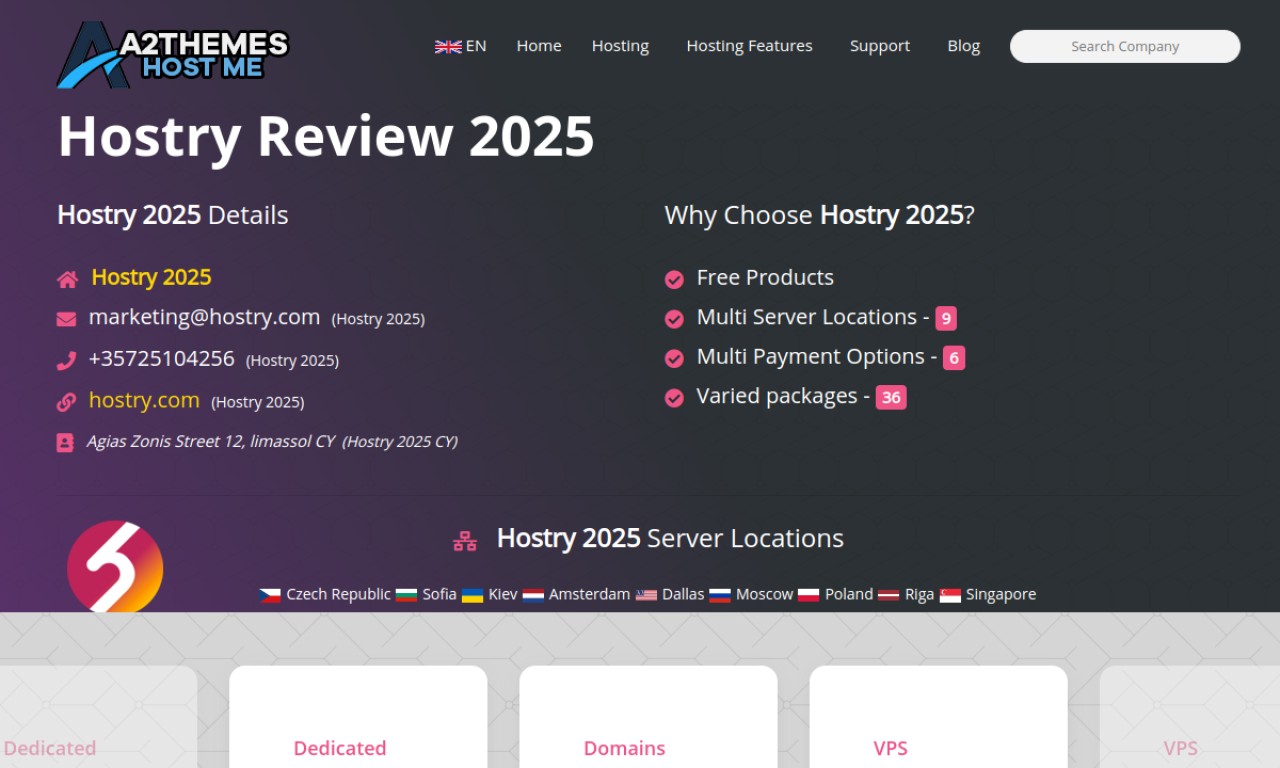
Task: Open the Hosting menu
Action: pyautogui.click(x=620, y=46)
